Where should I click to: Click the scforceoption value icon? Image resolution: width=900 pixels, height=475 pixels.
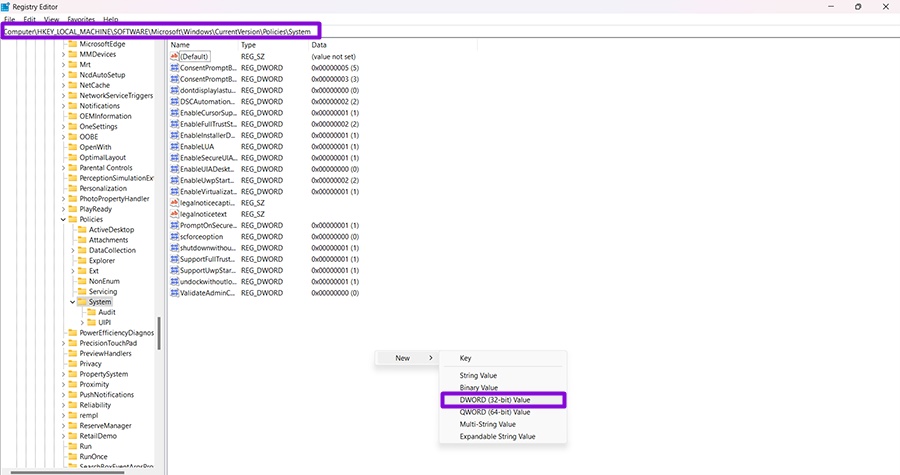click(x=174, y=236)
